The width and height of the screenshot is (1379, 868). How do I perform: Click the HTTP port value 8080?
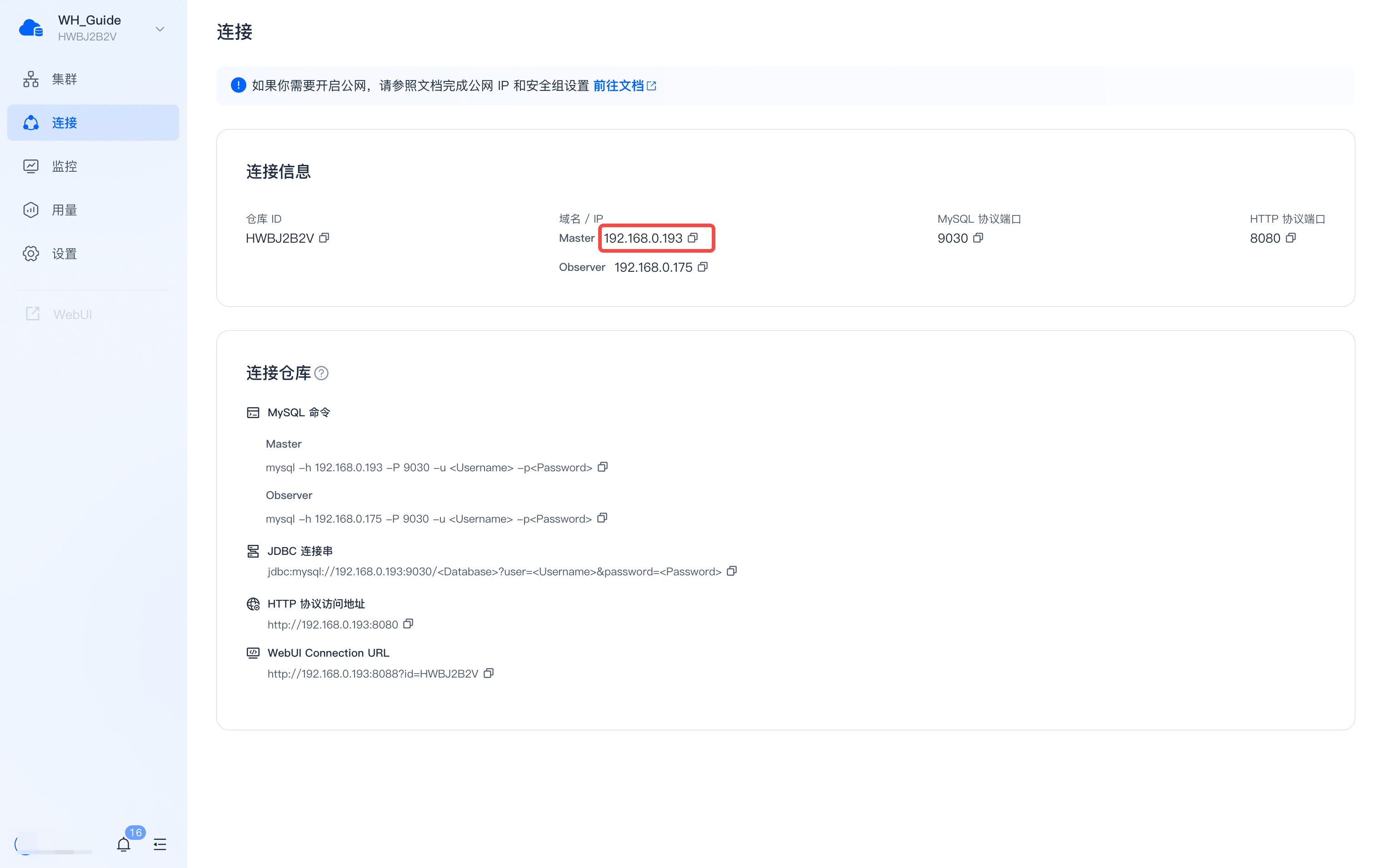[1265, 238]
